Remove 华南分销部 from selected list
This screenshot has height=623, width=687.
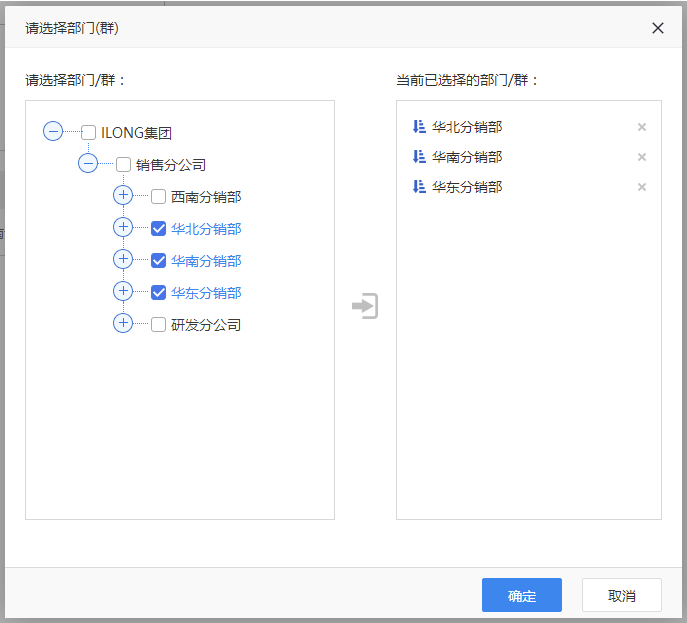point(641,157)
